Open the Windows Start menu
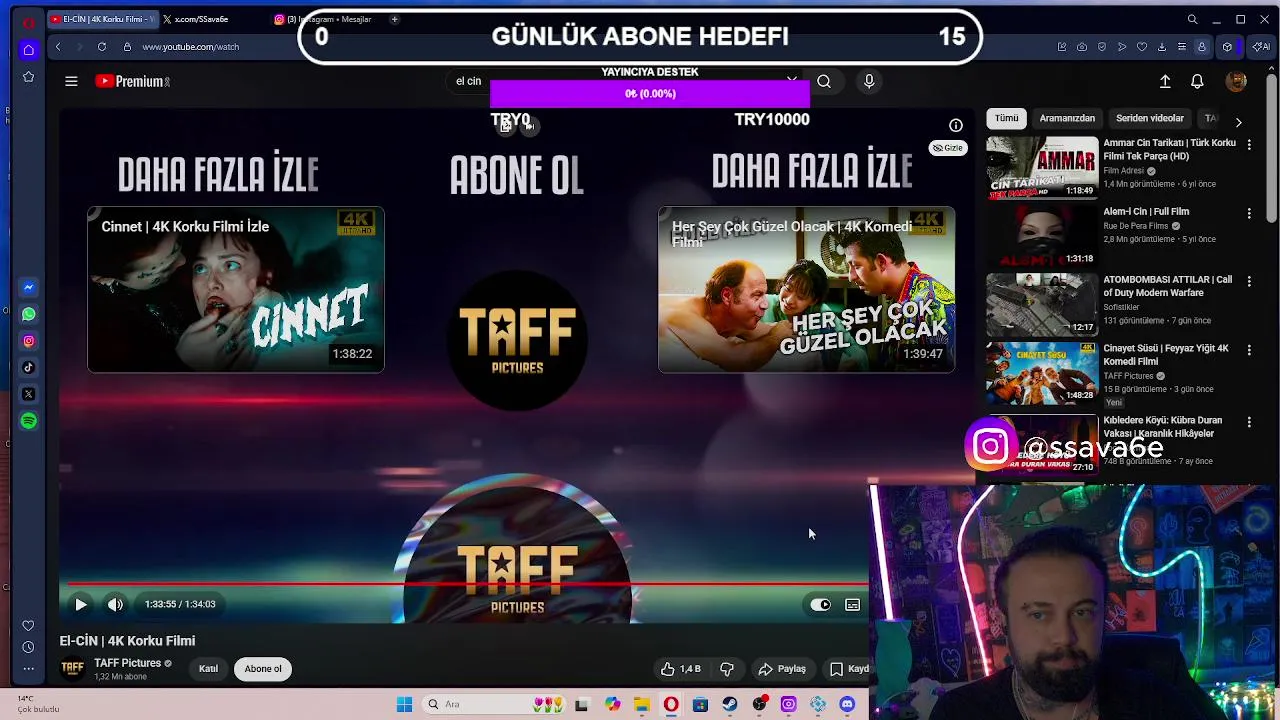Screen dimensions: 1280x720 [x=404, y=704]
